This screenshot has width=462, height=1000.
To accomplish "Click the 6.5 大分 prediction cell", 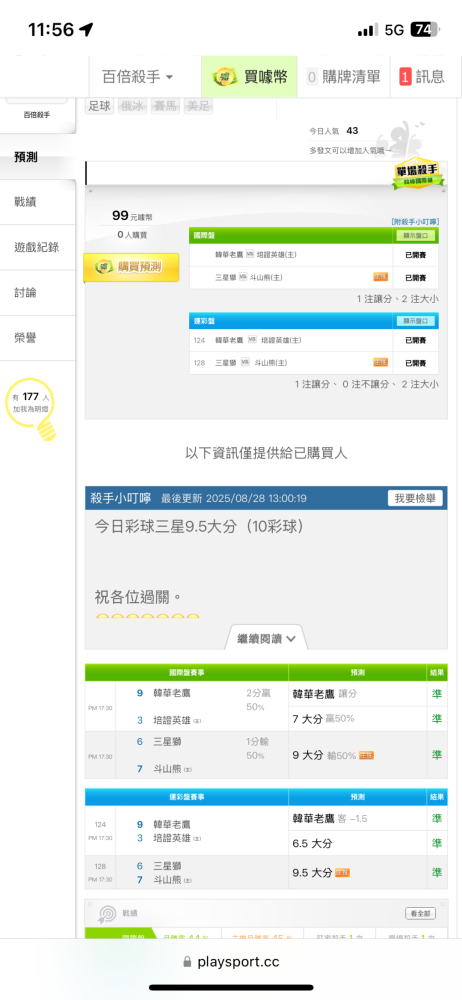I will (358, 844).
